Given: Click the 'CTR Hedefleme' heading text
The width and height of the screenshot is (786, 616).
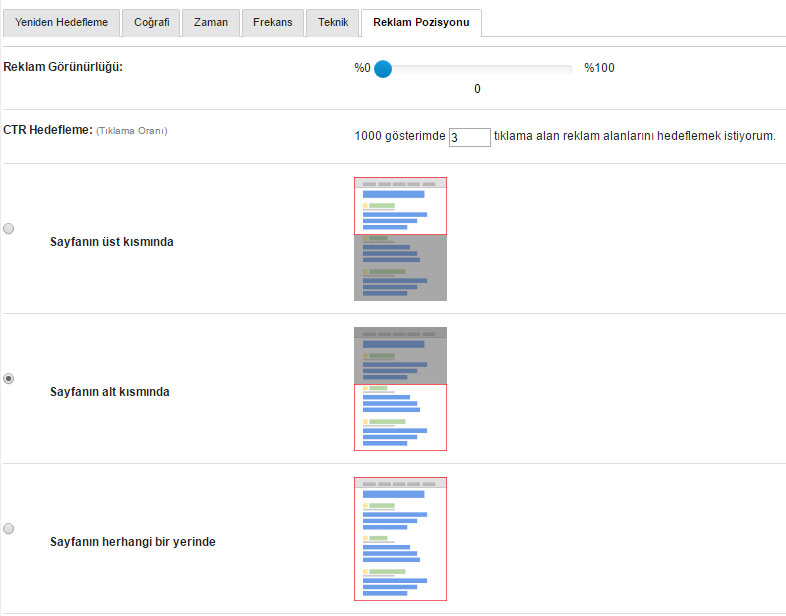Looking at the screenshot, I should (48, 130).
